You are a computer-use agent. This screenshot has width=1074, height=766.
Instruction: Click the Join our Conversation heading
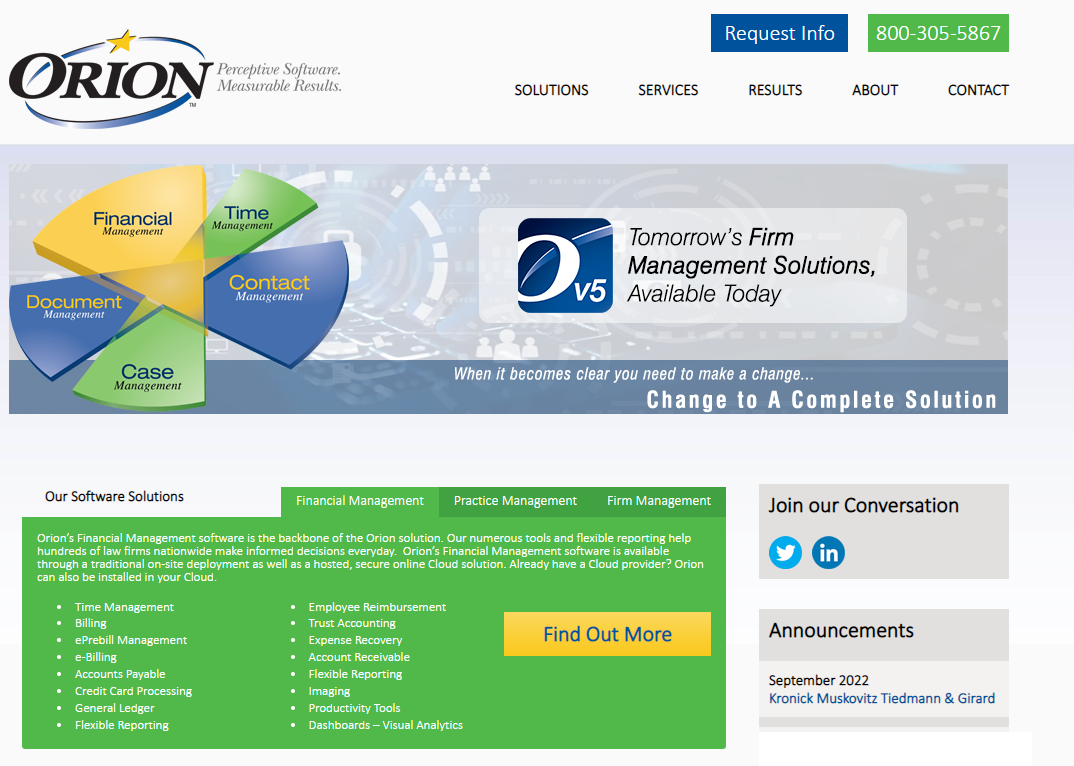click(863, 506)
